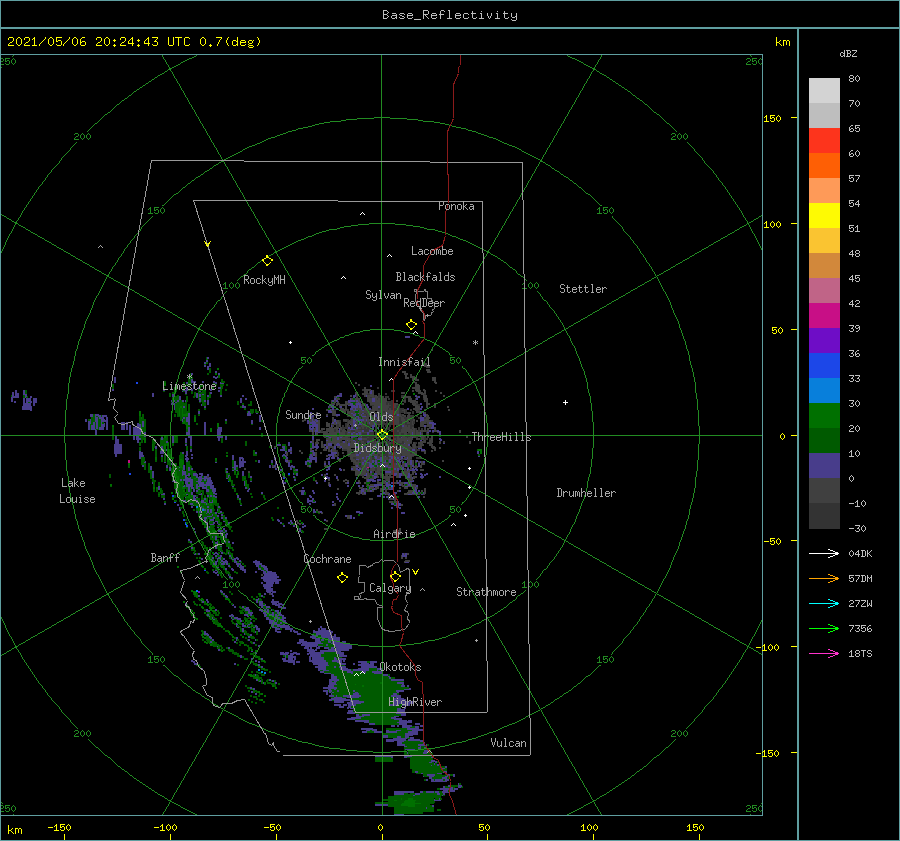Click the Calgary city label
The width and height of the screenshot is (900, 841).
click(x=390, y=588)
